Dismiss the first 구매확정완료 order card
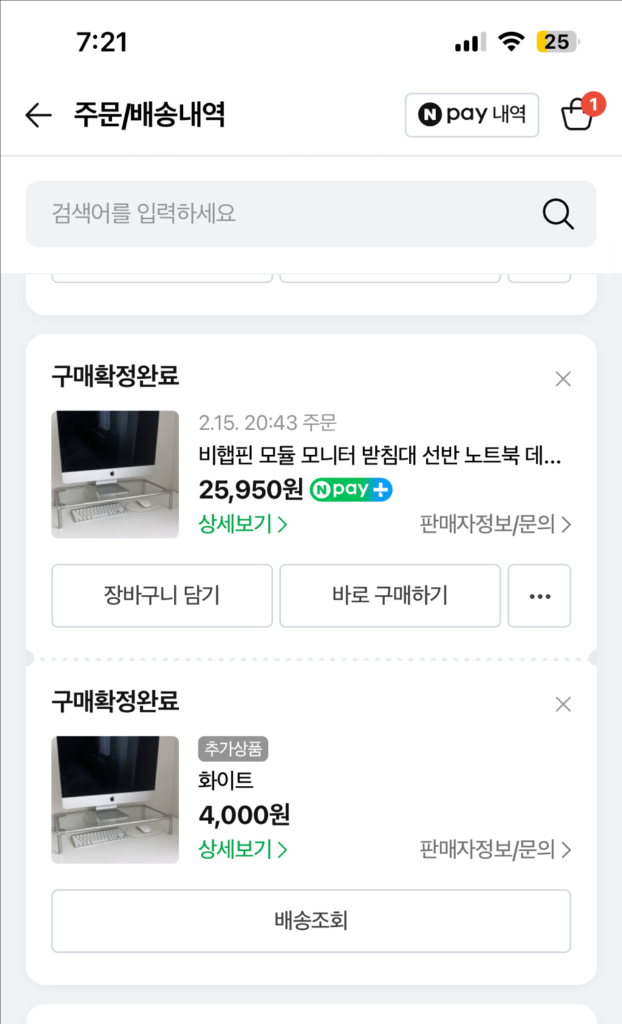The image size is (622, 1024). click(563, 379)
